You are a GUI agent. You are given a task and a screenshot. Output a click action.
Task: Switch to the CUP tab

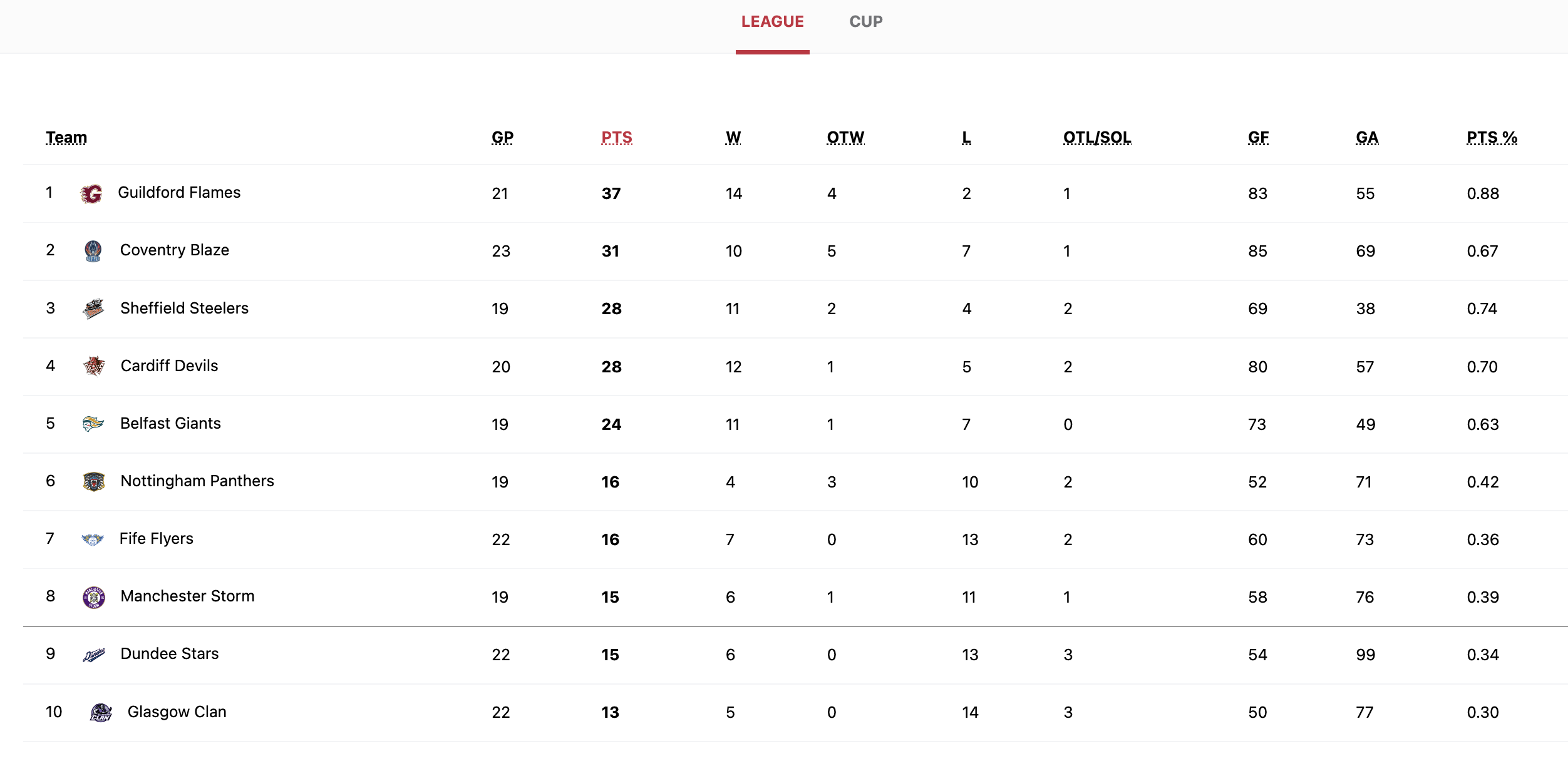click(866, 22)
